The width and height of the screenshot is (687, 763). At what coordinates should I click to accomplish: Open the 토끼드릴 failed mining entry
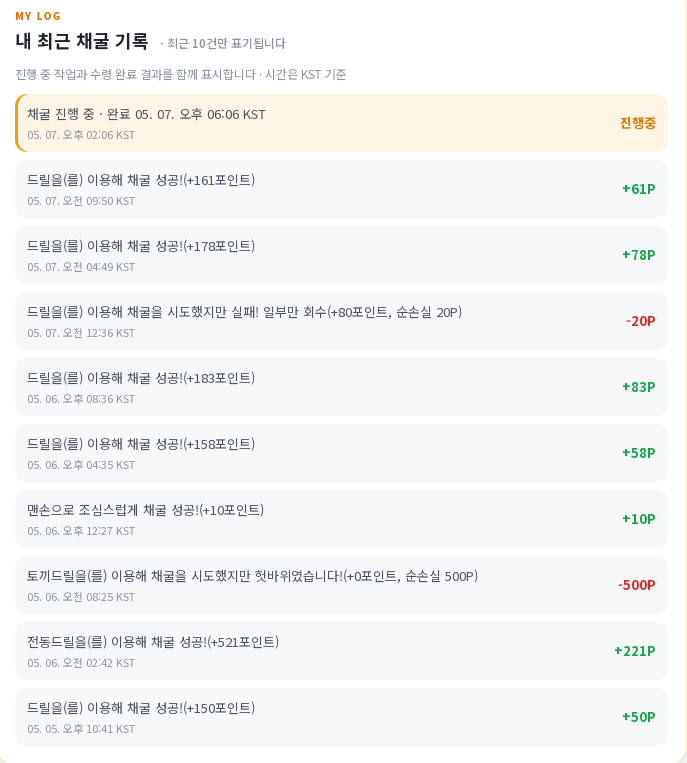[341, 585]
